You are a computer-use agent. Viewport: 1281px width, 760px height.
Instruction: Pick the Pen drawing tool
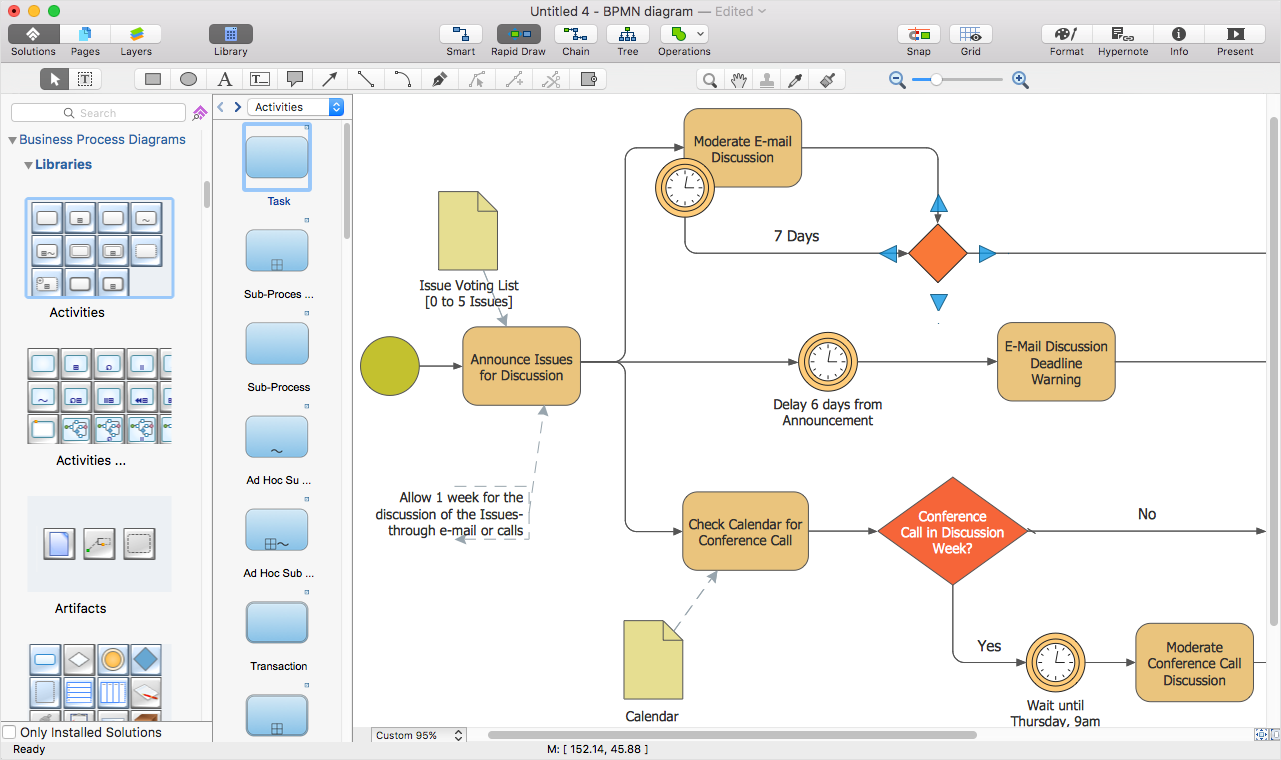click(439, 80)
